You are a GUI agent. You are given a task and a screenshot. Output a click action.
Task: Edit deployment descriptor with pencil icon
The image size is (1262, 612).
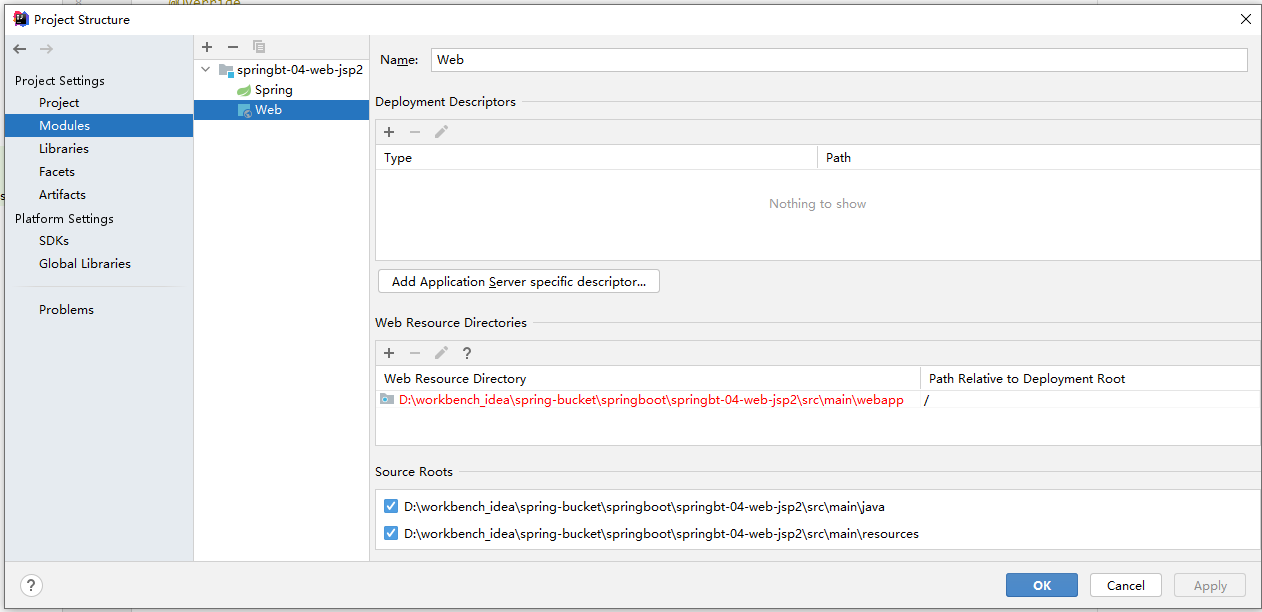point(441,132)
